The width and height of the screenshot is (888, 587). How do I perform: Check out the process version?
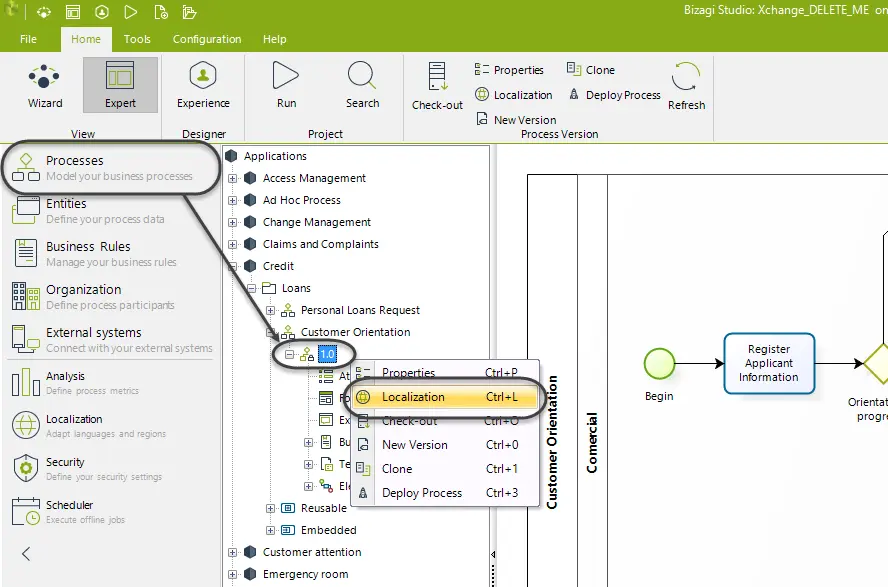(x=437, y=87)
